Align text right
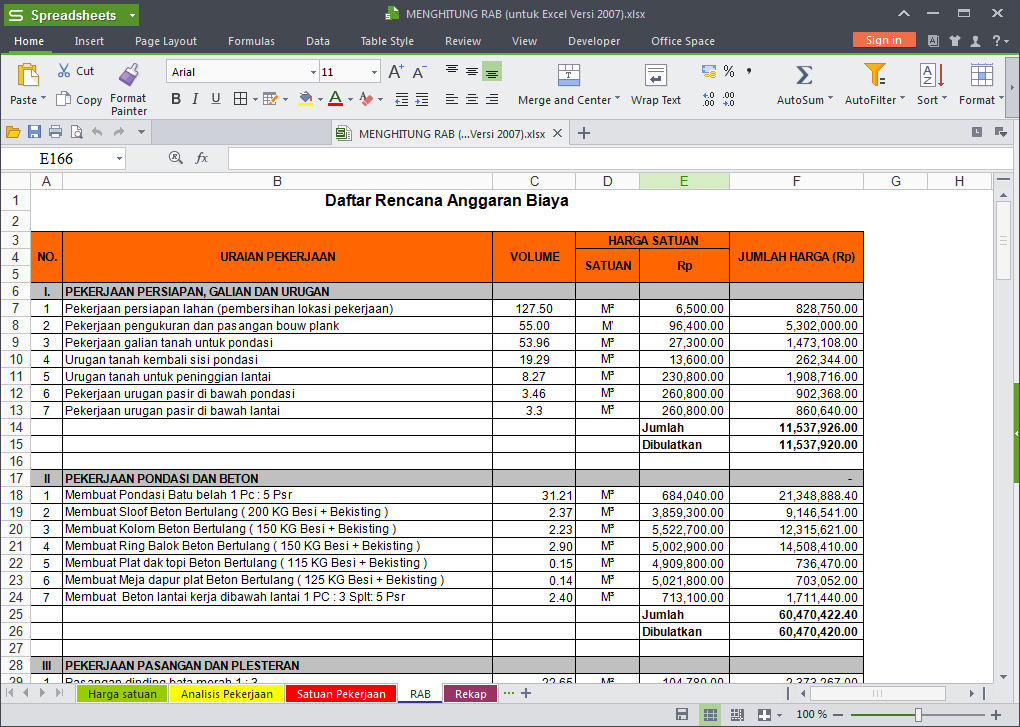This screenshot has width=1020, height=727. 492,99
